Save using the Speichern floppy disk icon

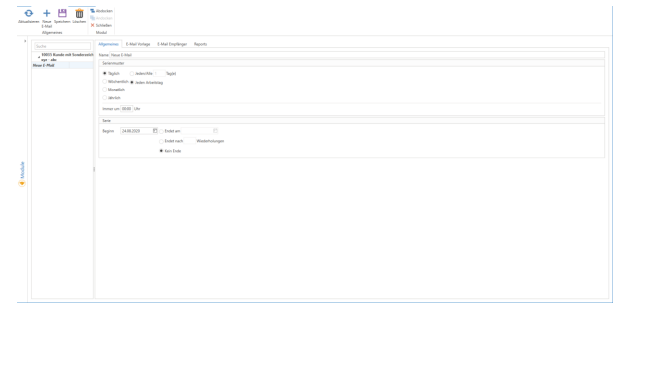tap(62, 13)
